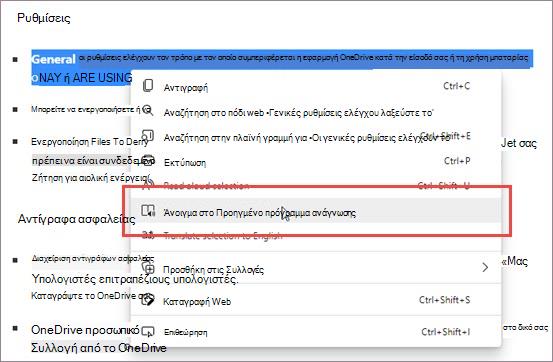Click Ζήτηση για αιολική ενέργεια text
This screenshot has width=553, height=362.
pos(91,177)
